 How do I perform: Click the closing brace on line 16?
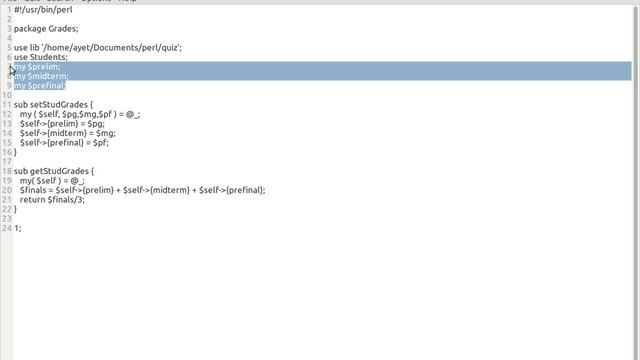(16, 152)
